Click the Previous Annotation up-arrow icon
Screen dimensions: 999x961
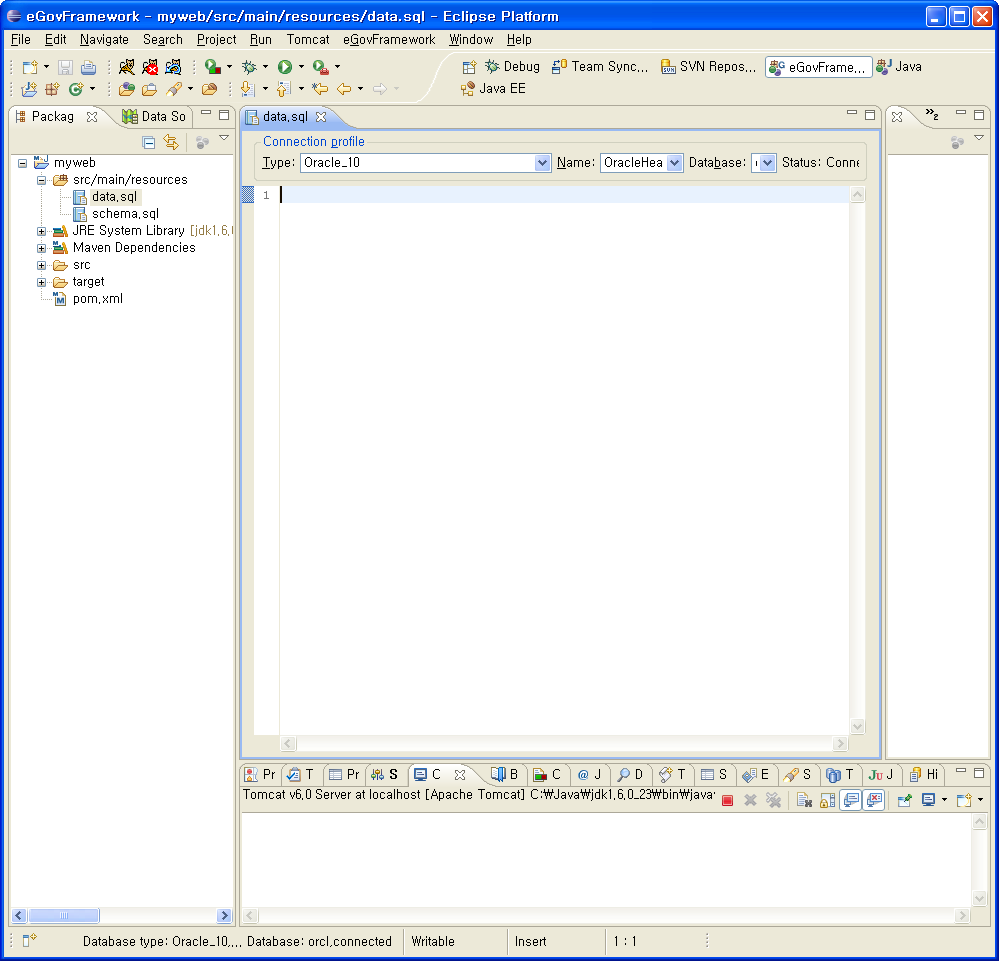pos(284,89)
